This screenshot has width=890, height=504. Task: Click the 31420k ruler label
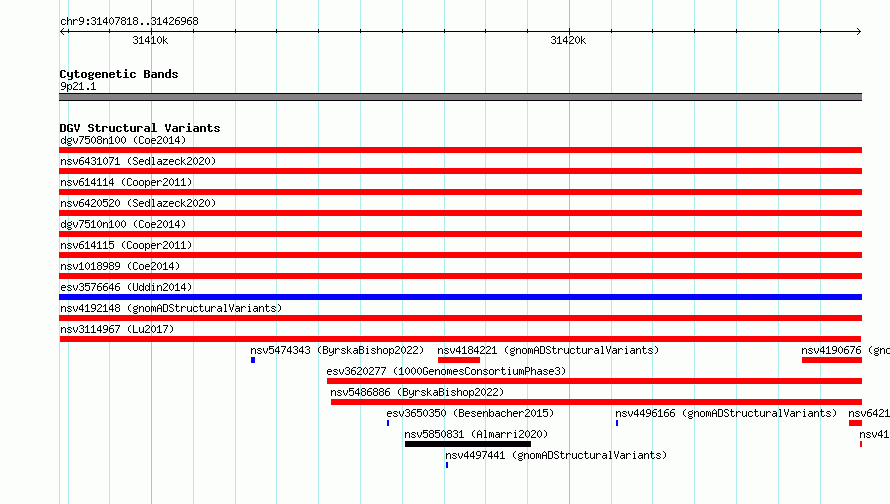click(568, 40)
